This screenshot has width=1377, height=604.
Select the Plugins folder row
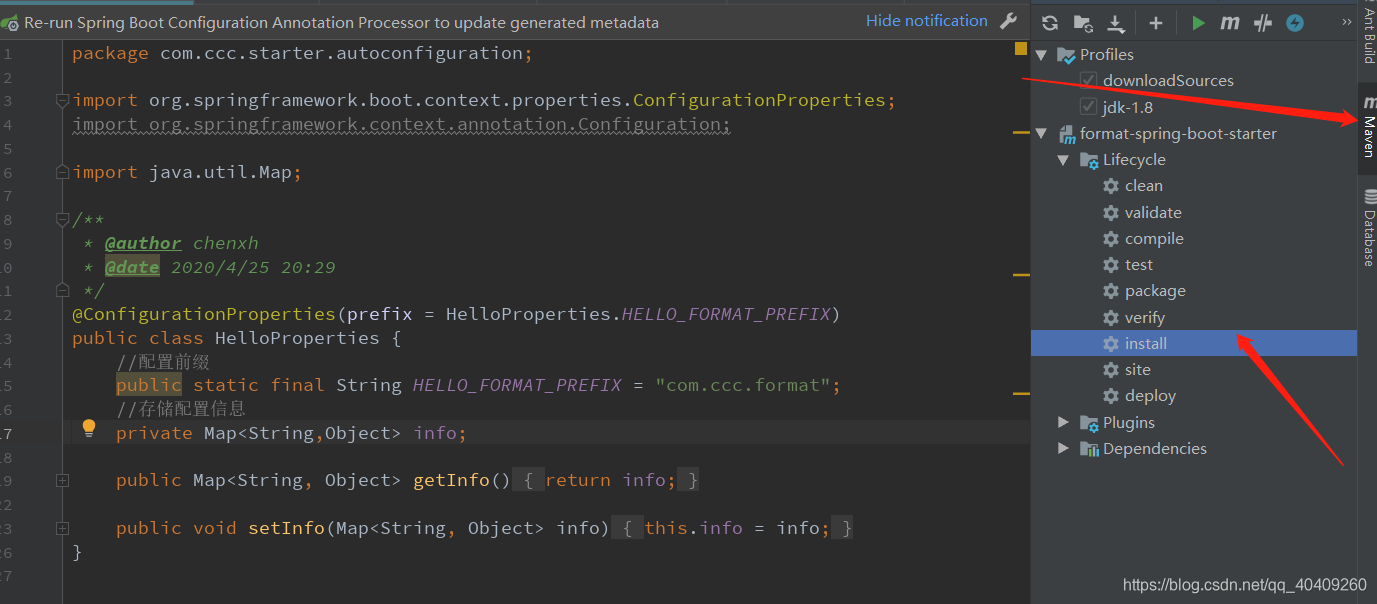tap(1129, 422)
